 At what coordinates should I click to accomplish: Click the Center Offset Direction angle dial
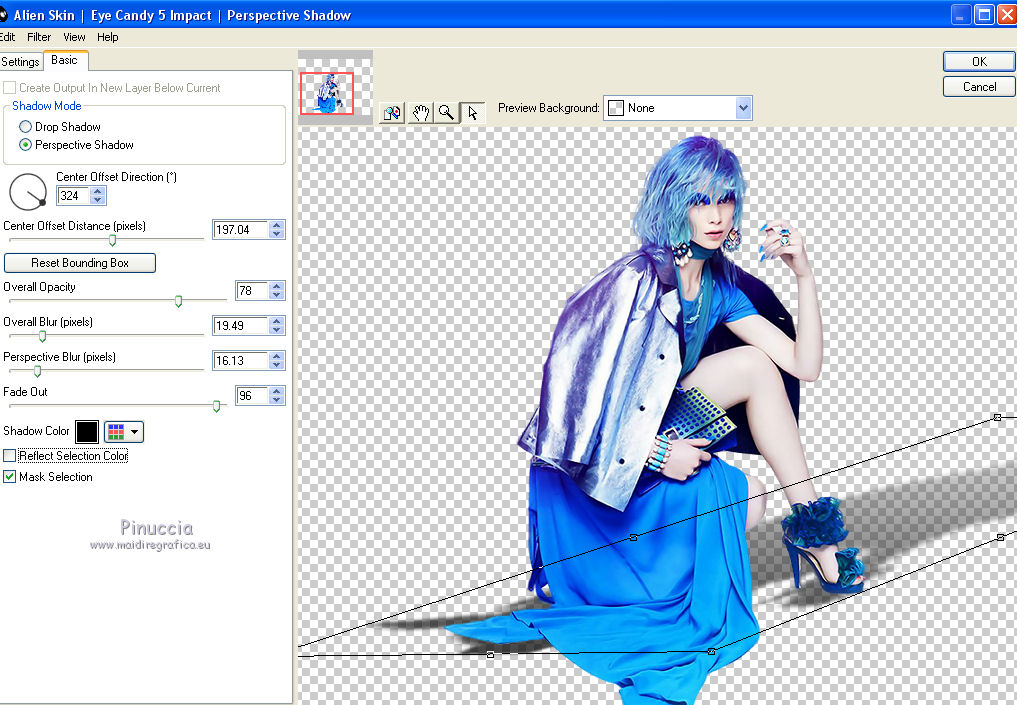click(x=28, y=192)
